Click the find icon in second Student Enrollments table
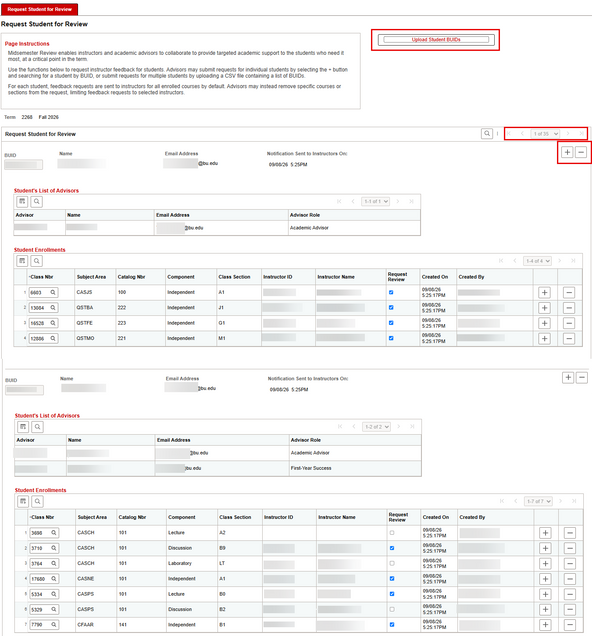Viewport: 592px width, 636px height. pos(37,501)
